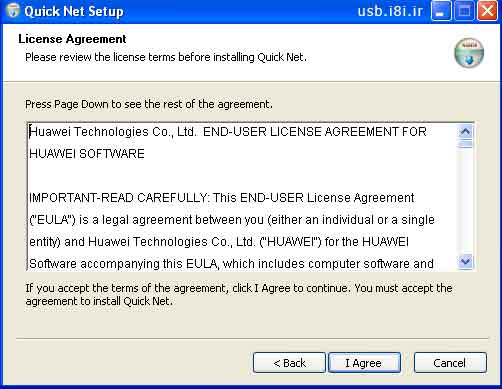Click the 'If you accept the terms' note
The height and width of the screenshot is (389, 502).
(239, 294)
